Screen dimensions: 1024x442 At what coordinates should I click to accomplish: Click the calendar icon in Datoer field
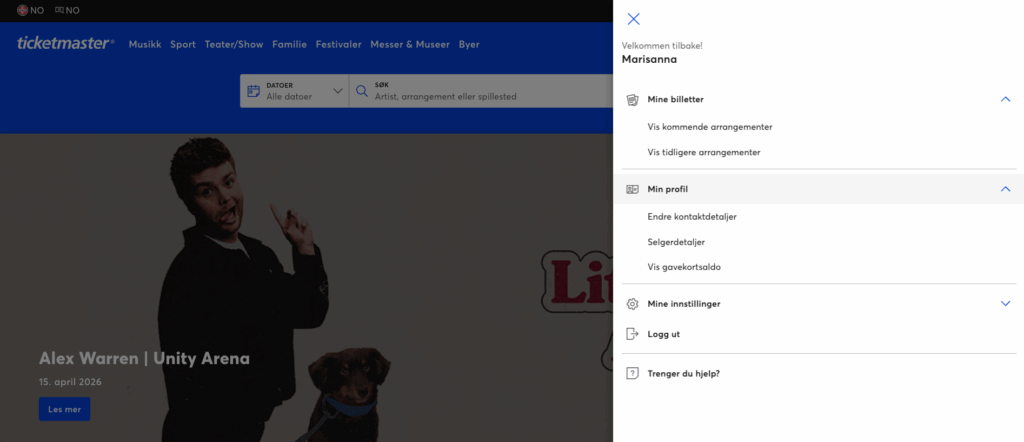click(254, 91)
